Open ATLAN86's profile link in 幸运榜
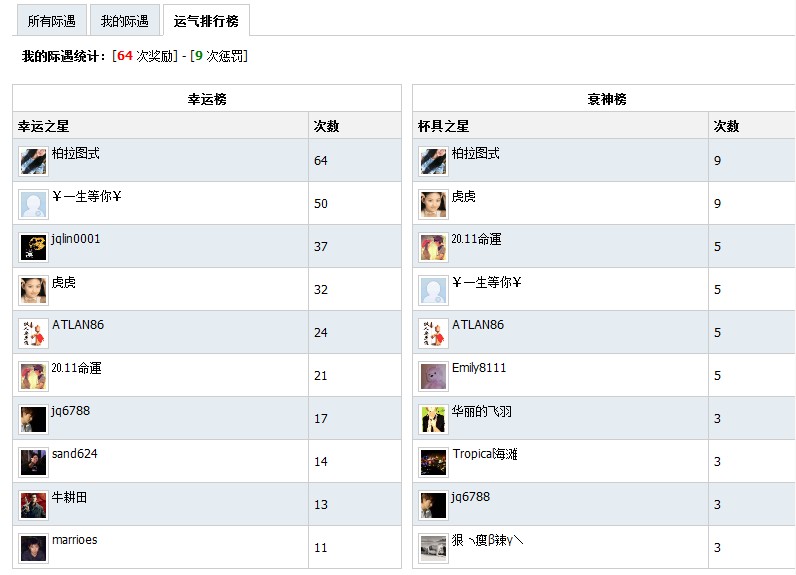796x575 pixels. pyautogui.click(x=78, y=325)
